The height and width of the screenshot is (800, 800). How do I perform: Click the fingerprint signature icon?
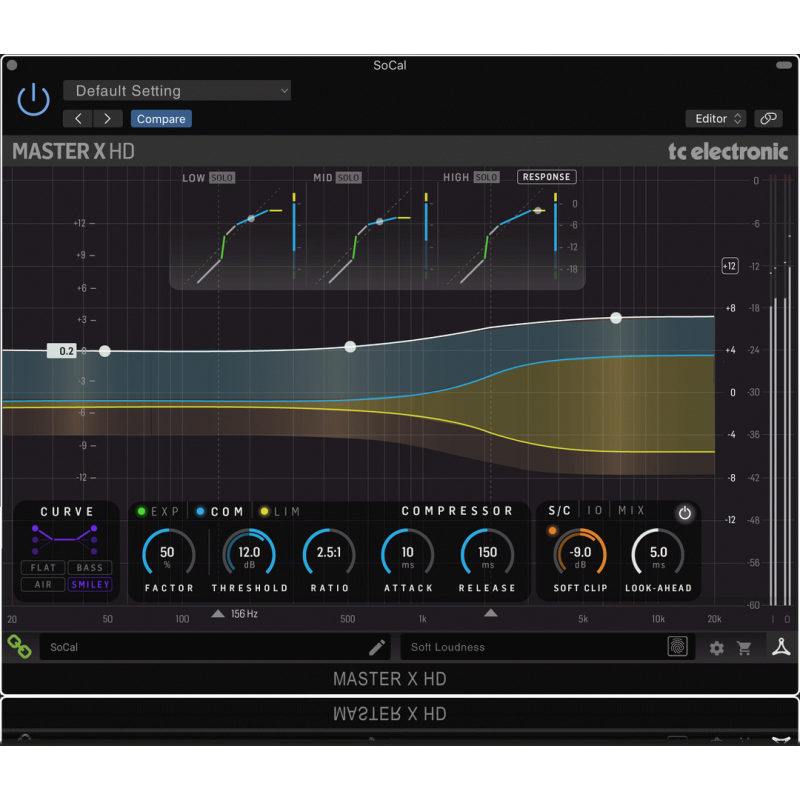point(678,646)
